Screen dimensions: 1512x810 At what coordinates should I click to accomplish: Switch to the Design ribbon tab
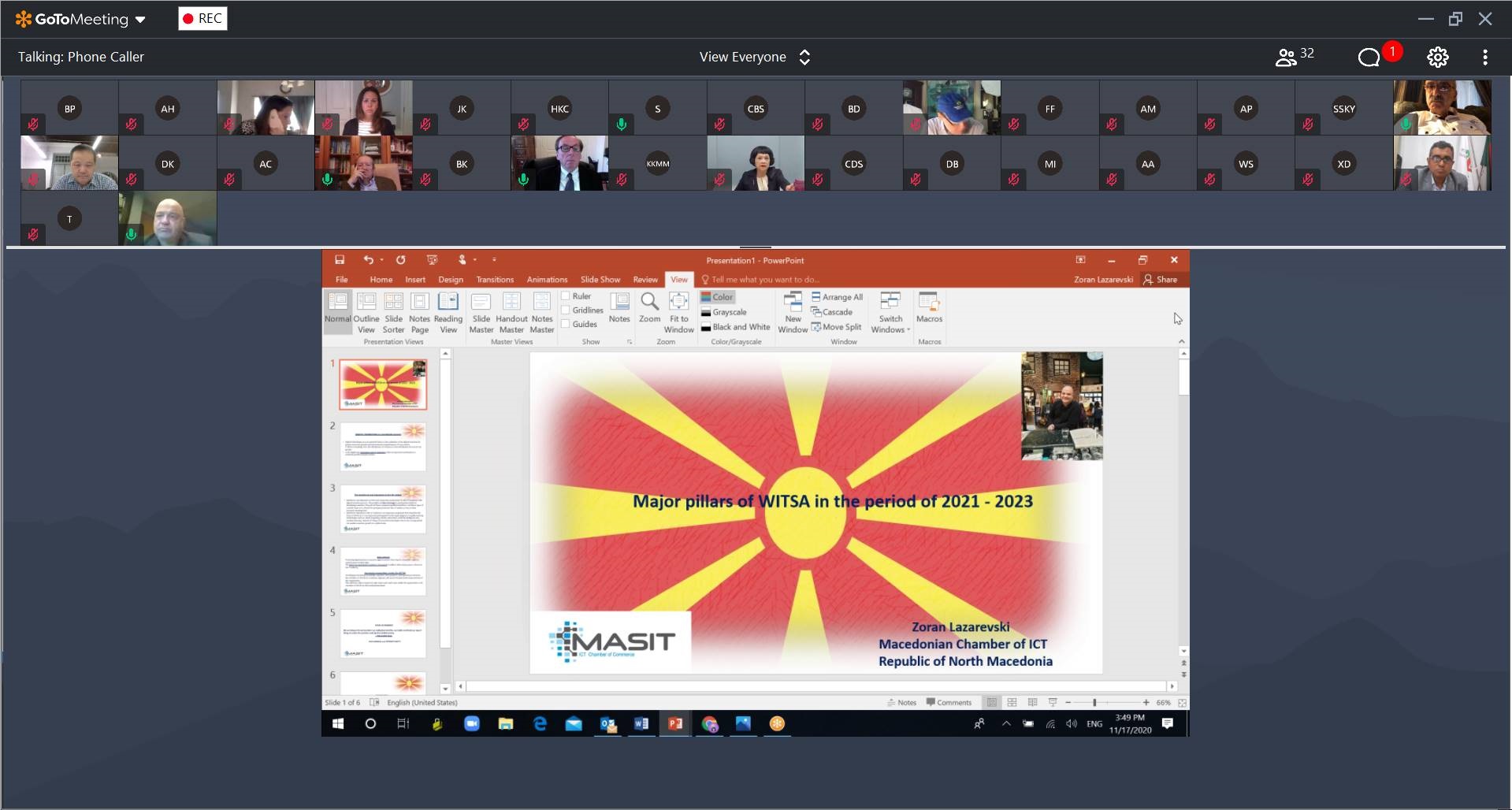451,280
